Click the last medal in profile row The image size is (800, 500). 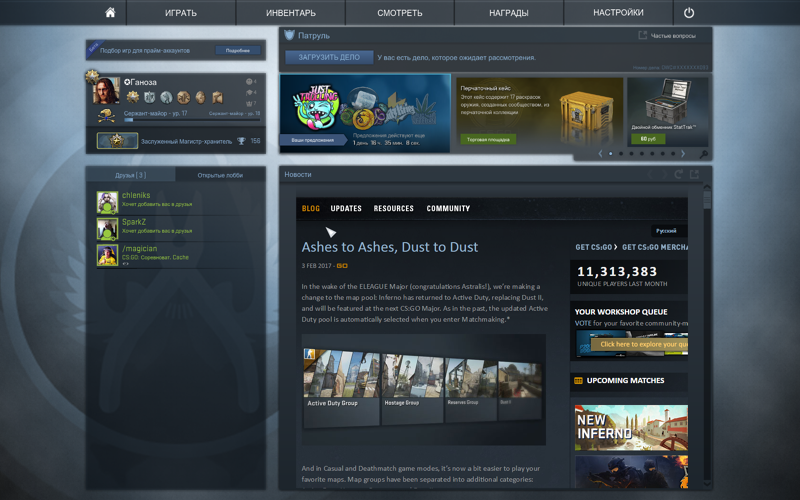pos(218,97)
